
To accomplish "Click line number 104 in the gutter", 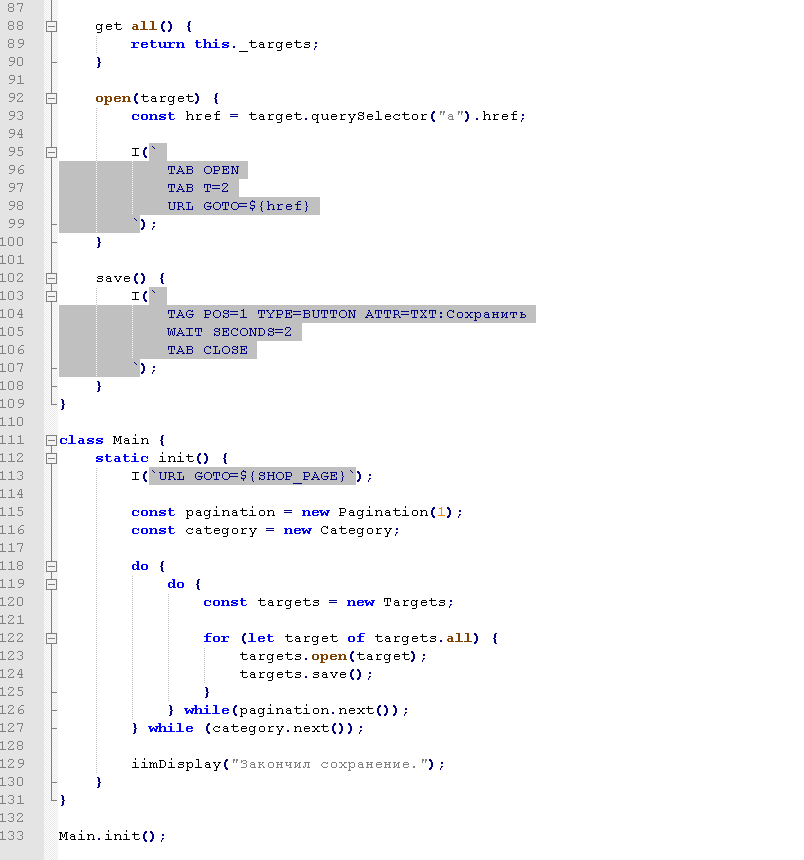I will (12, 314).
